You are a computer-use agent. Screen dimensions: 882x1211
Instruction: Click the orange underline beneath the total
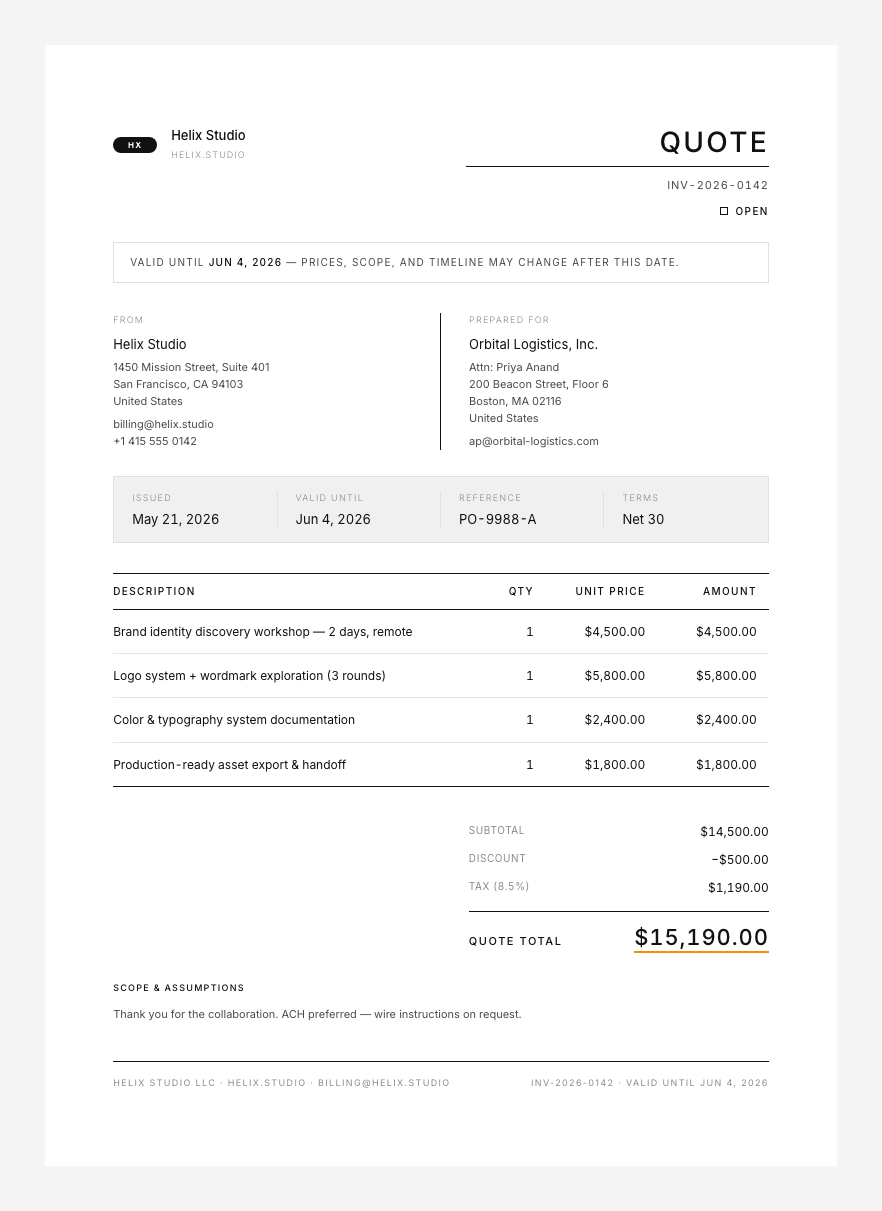(701, 952)
